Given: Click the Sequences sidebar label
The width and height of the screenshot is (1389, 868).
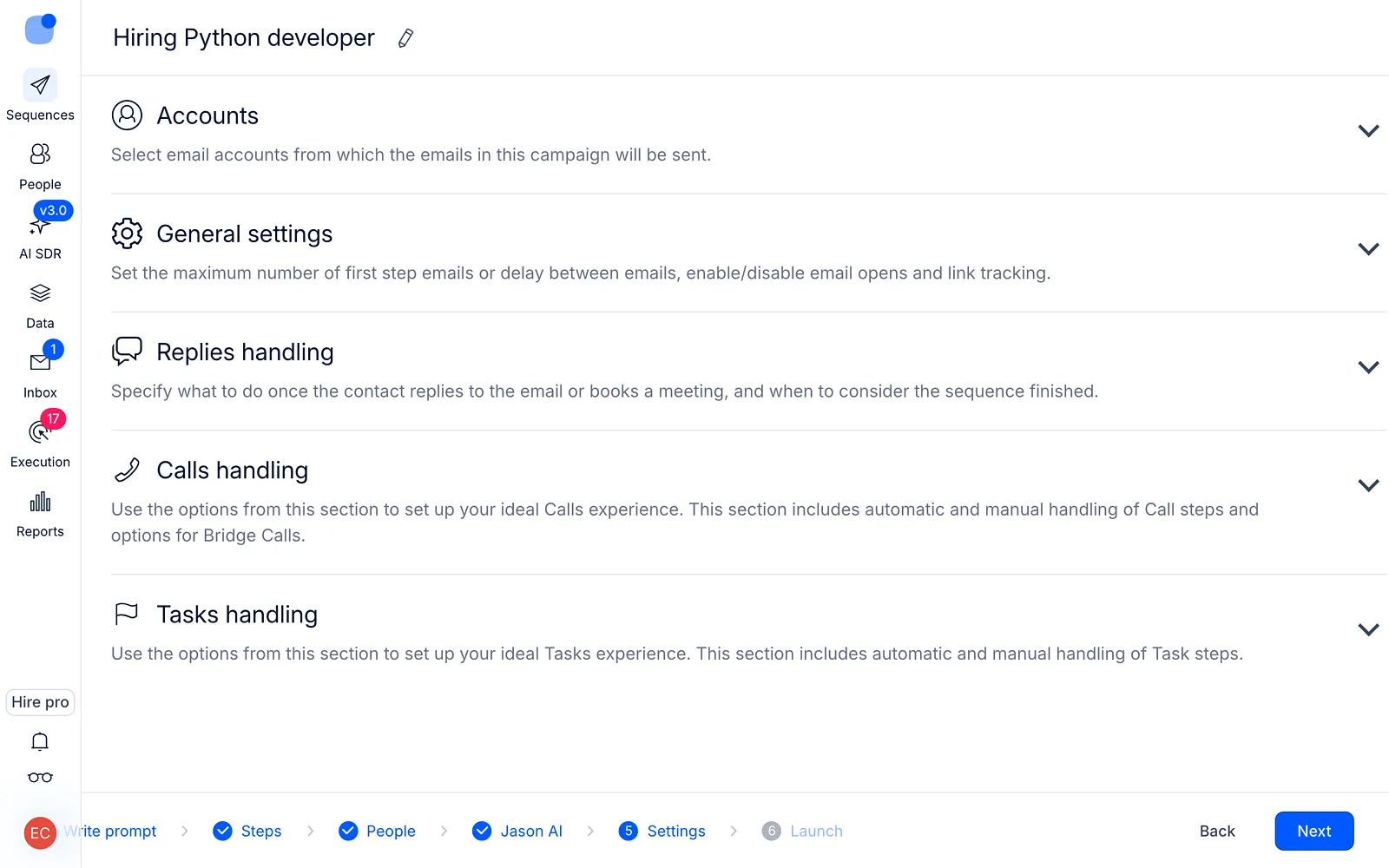Looking at the screenshot, I should tap(40, 115).
